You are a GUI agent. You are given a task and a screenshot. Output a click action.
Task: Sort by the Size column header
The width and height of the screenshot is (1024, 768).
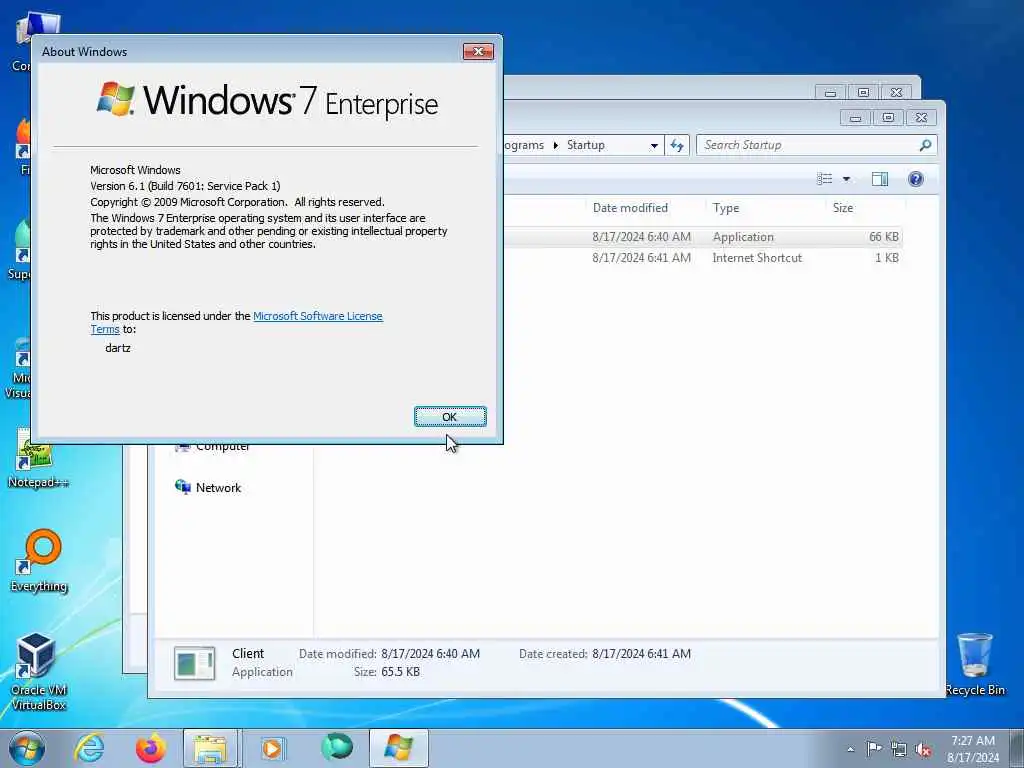[x=842, y=208]
